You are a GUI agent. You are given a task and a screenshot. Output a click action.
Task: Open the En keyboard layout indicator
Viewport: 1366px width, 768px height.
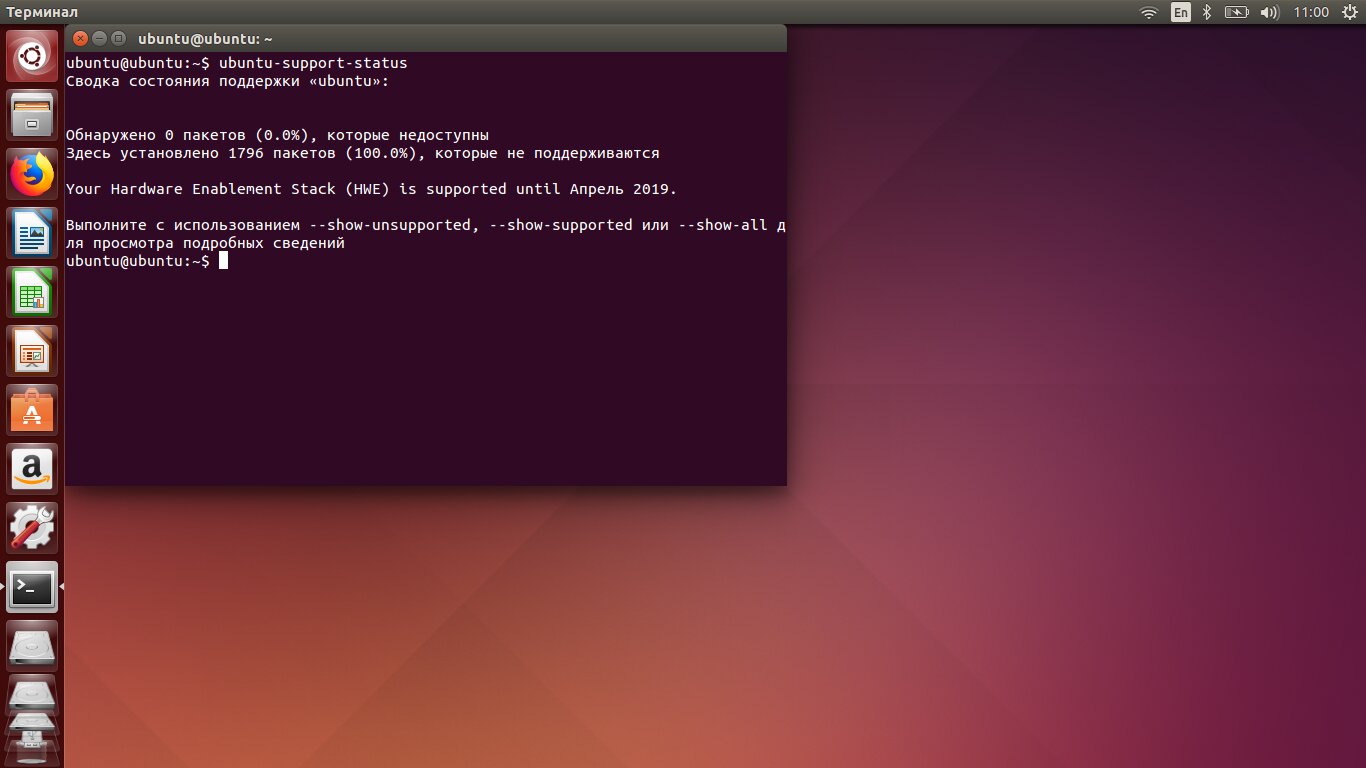click(1181, 12)
